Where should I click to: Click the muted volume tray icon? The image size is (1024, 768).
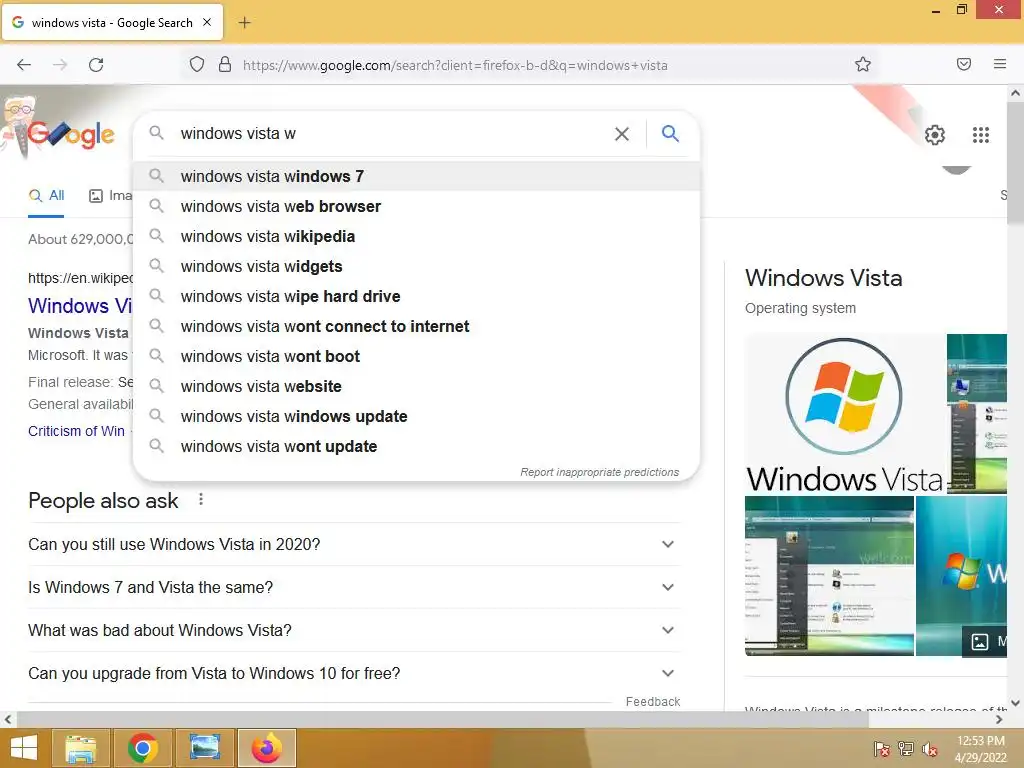[929, 748]
